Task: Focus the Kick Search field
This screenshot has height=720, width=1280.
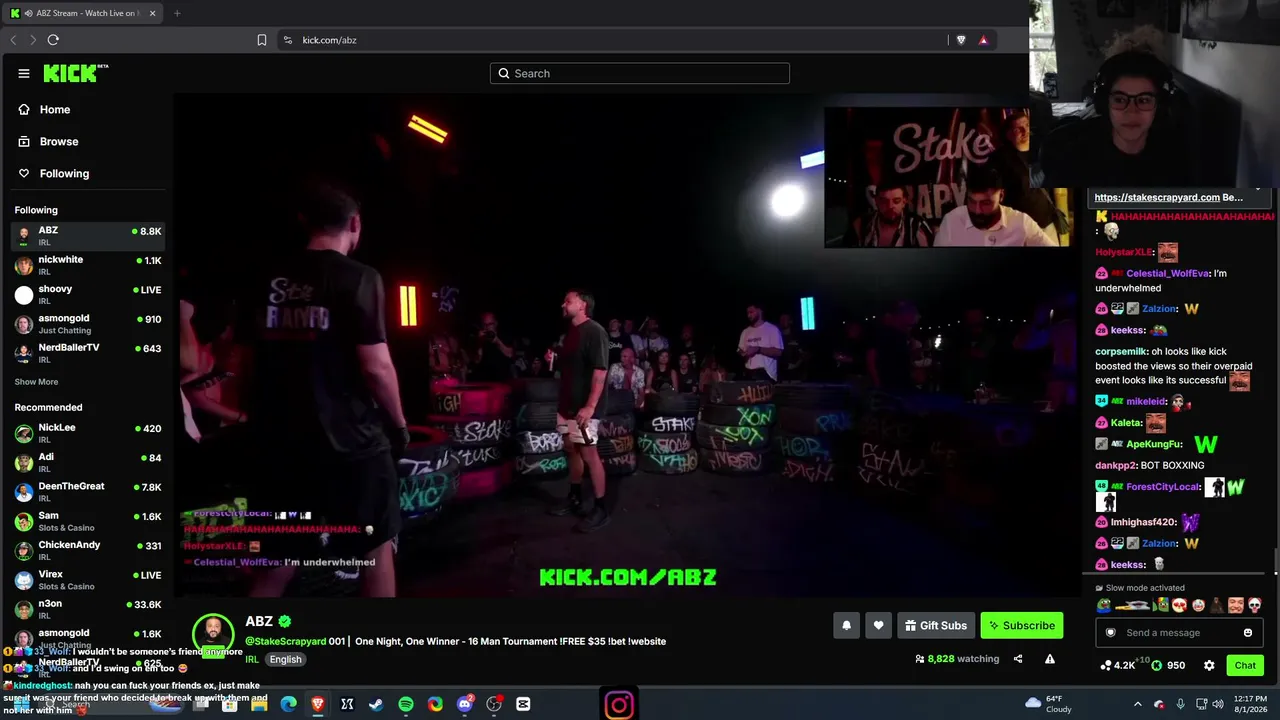Action: 640,73
